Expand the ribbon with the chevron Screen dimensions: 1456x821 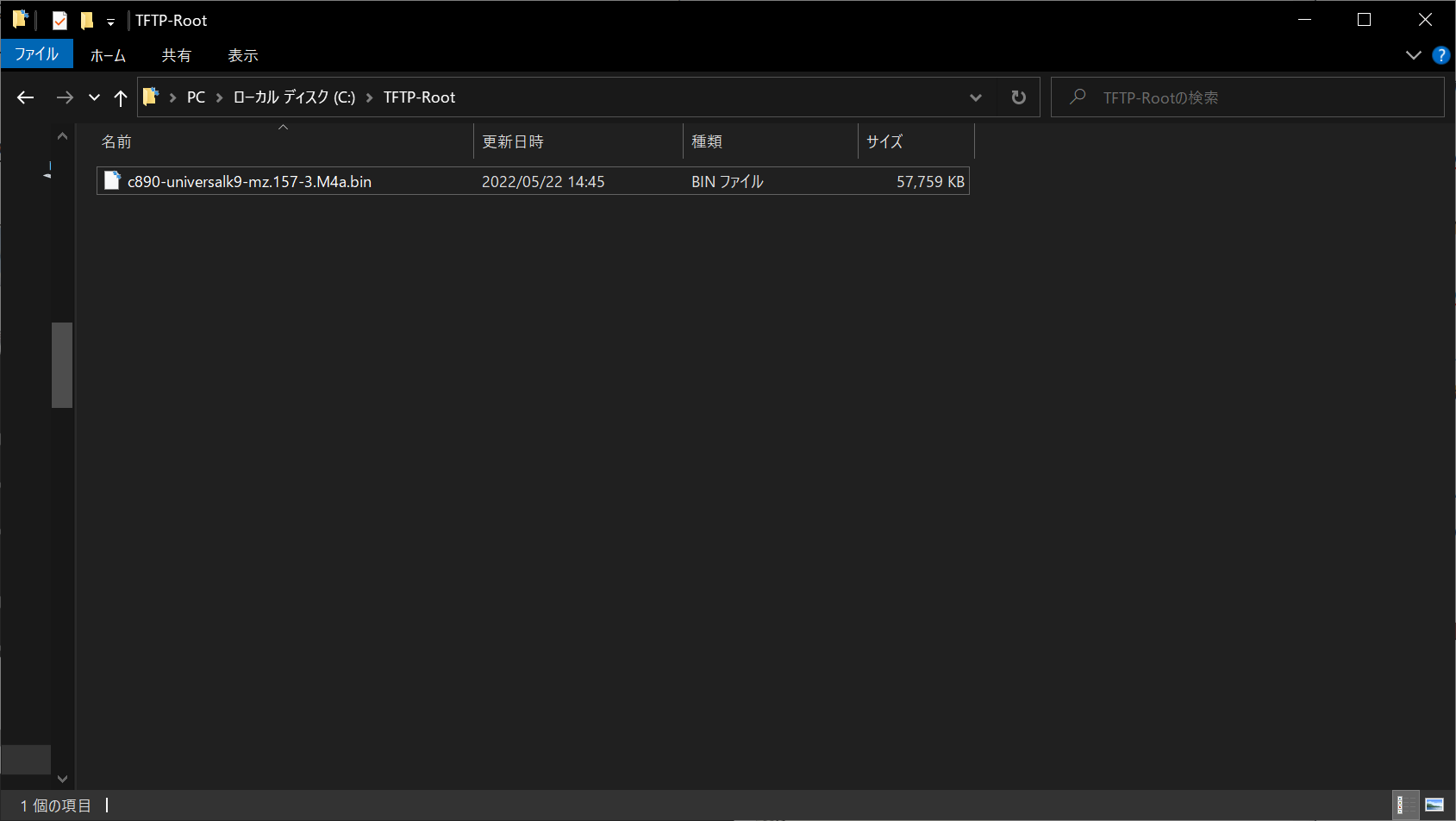[x=1414, y=55]
